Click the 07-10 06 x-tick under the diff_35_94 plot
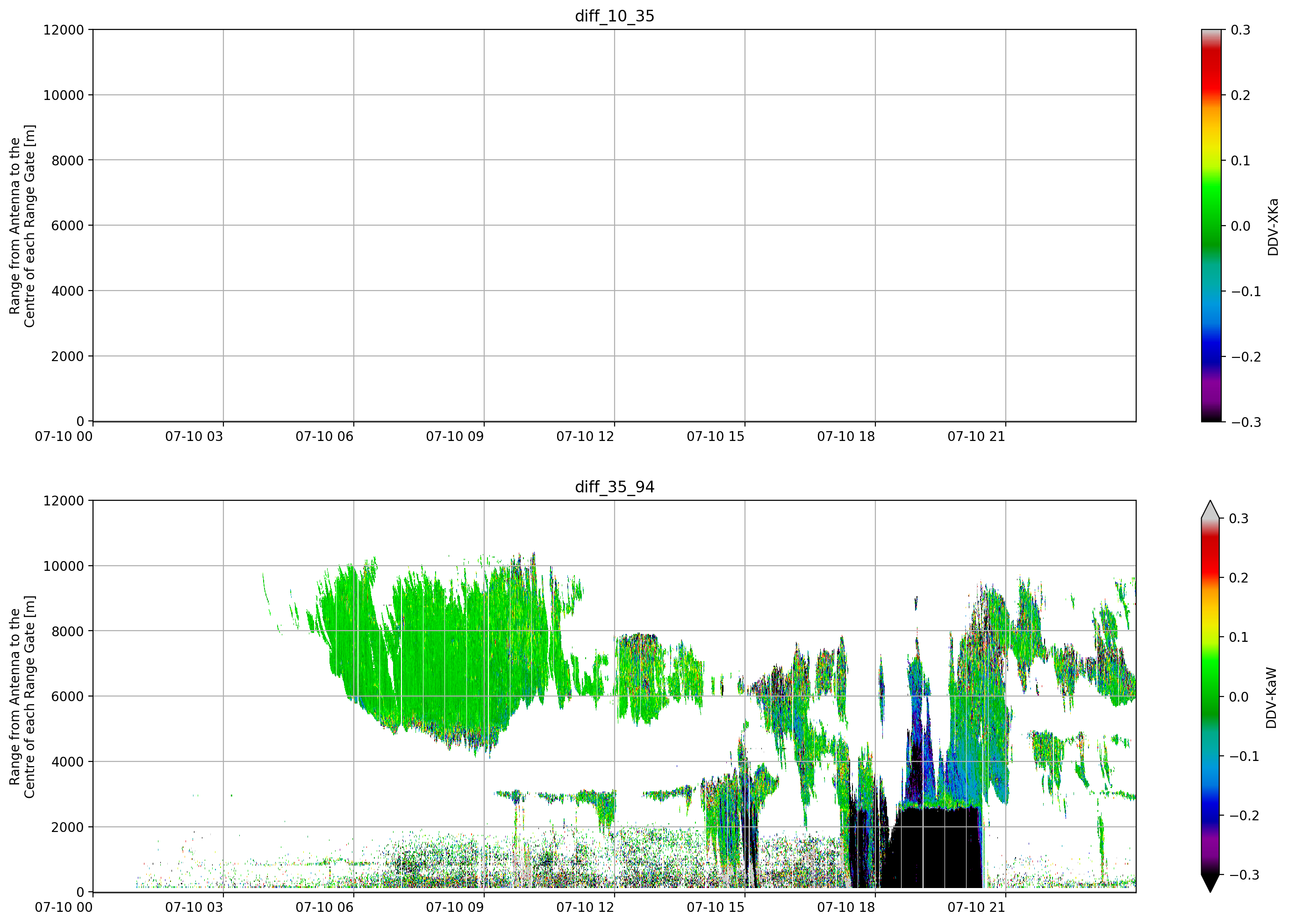1289x924 pixels. click(324, 908)
